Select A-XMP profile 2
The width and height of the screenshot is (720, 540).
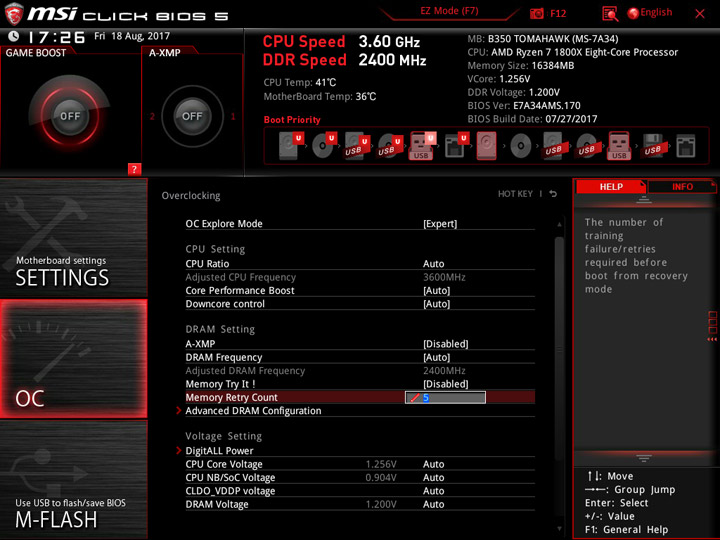tap(152, 116)
